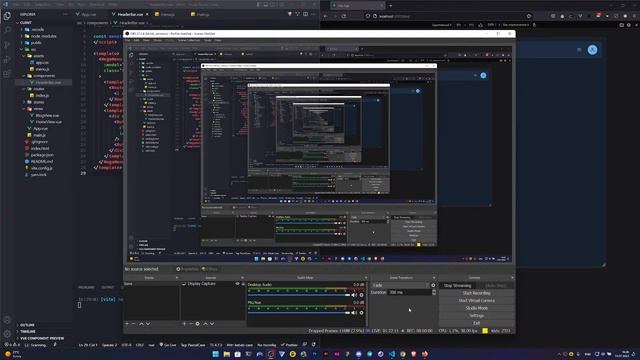Open main.js in the VS Code Explorer
The width and height of the screenshot is (640, 360).
pyautogui.click(x=40, y=135)
